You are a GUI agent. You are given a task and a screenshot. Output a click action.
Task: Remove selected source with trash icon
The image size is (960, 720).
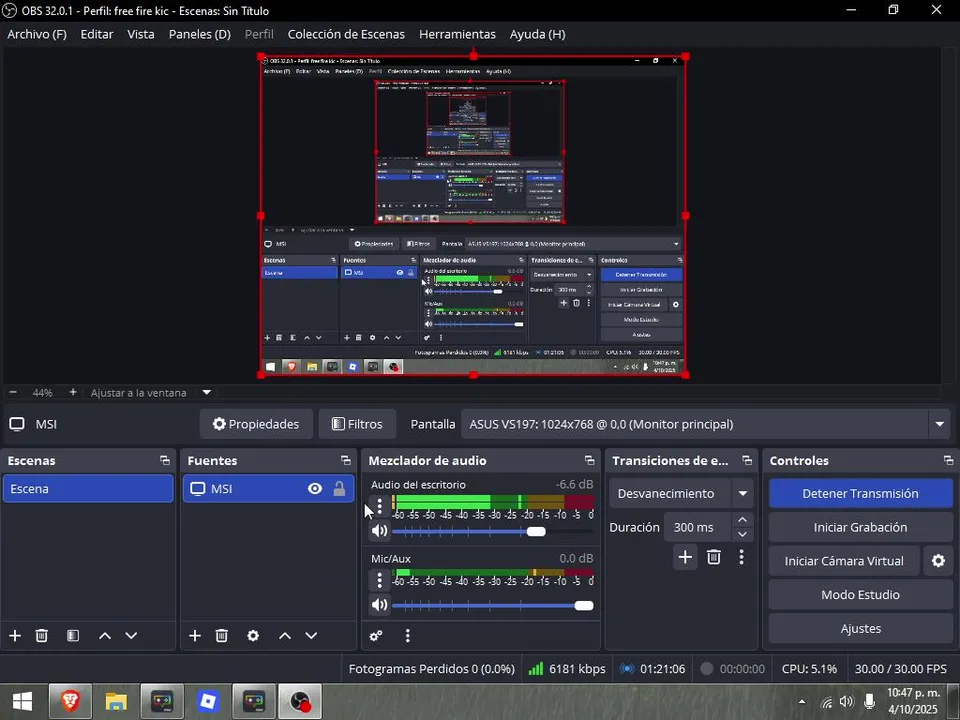pyautogui.click(x=222, y=636)
